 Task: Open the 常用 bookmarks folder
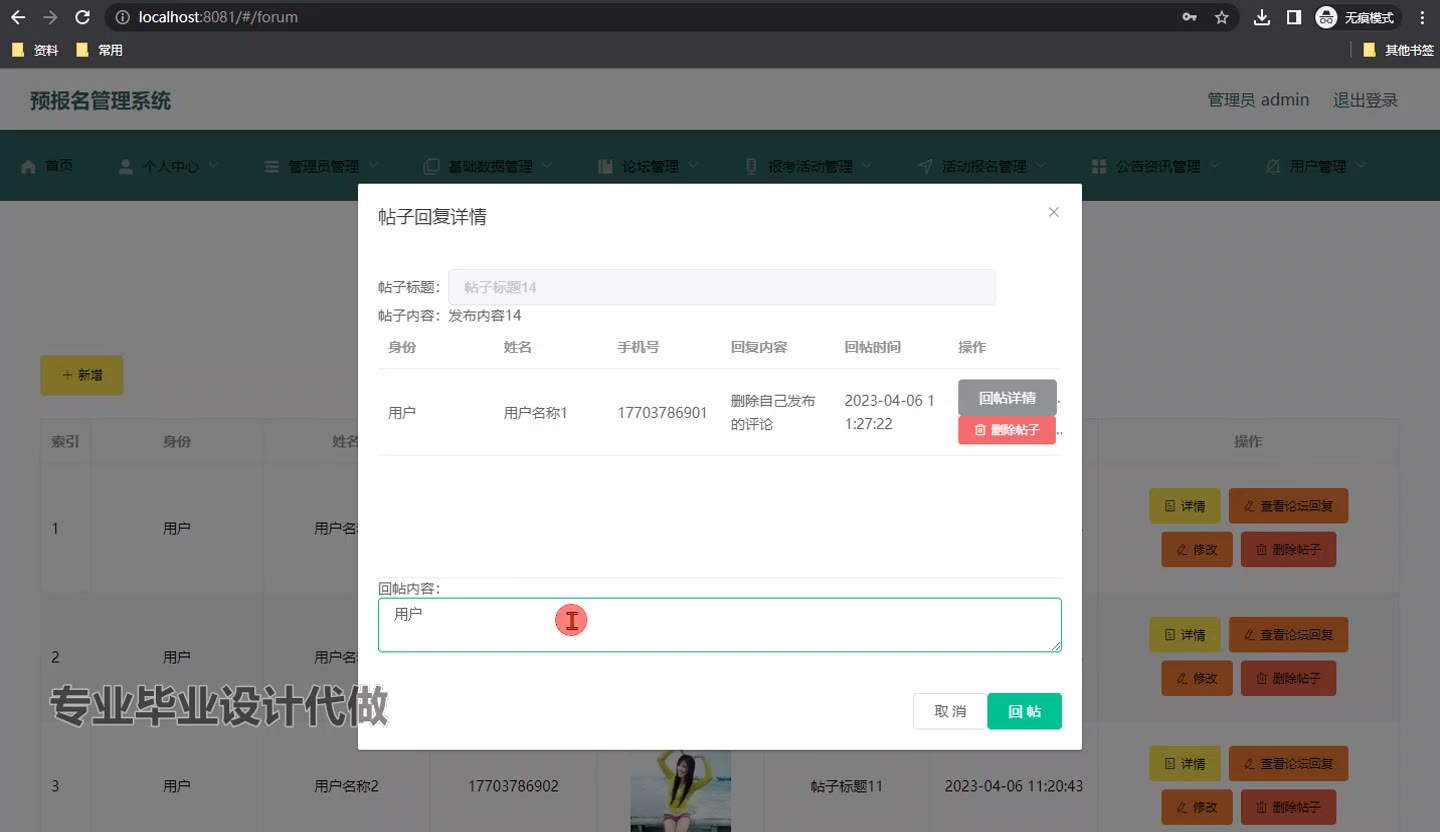[x=99, y=50]
